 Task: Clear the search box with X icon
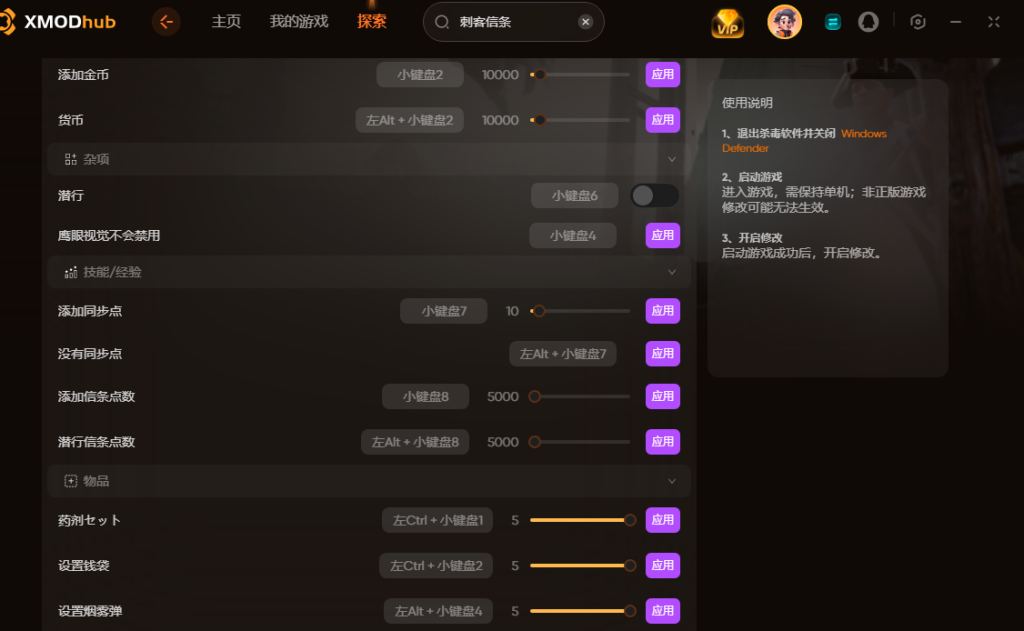point(586,22)
